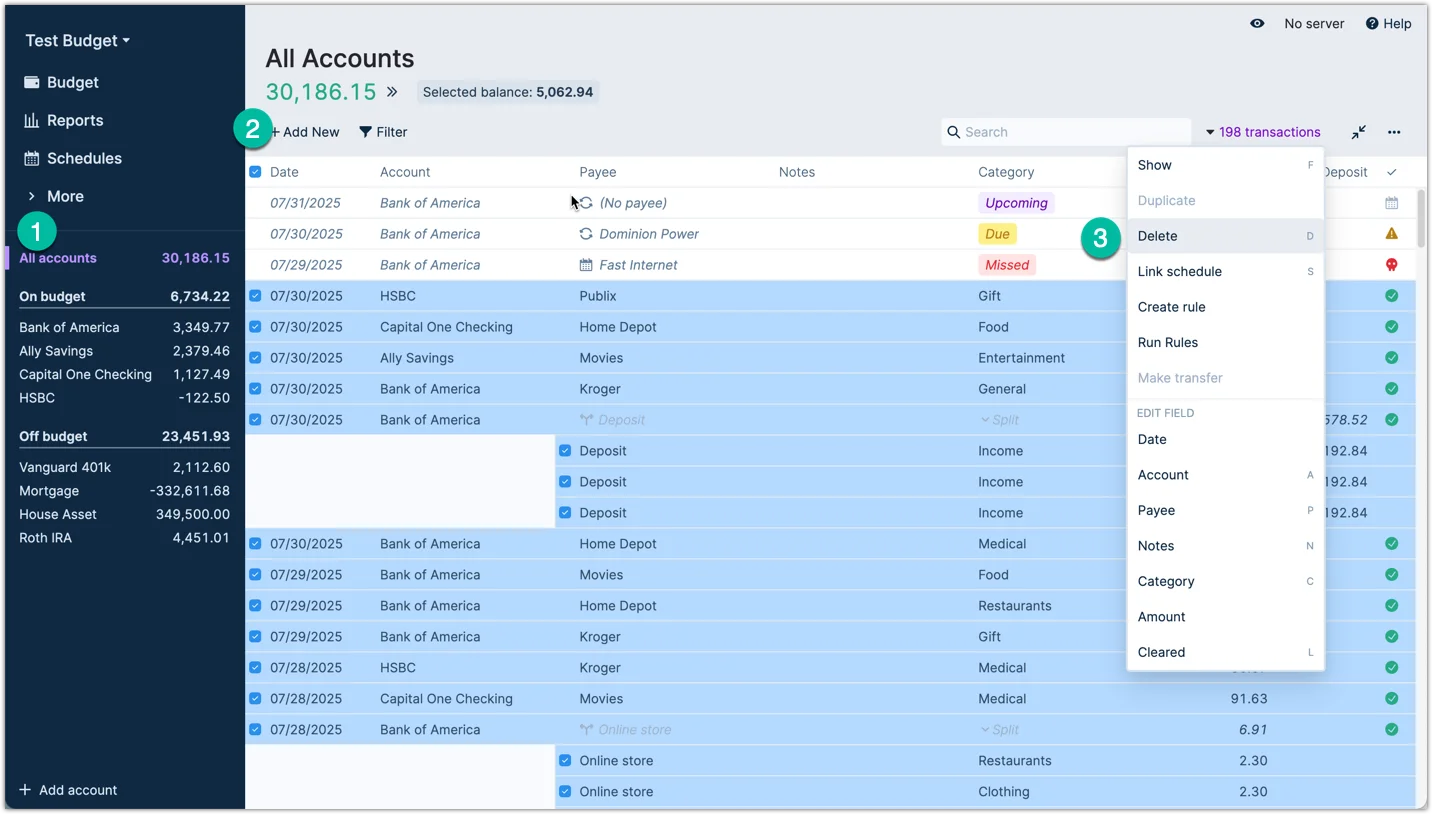Click inside the Search transactions field
Viewport: 1432px width, 814px height.
tap(1065, 131)
